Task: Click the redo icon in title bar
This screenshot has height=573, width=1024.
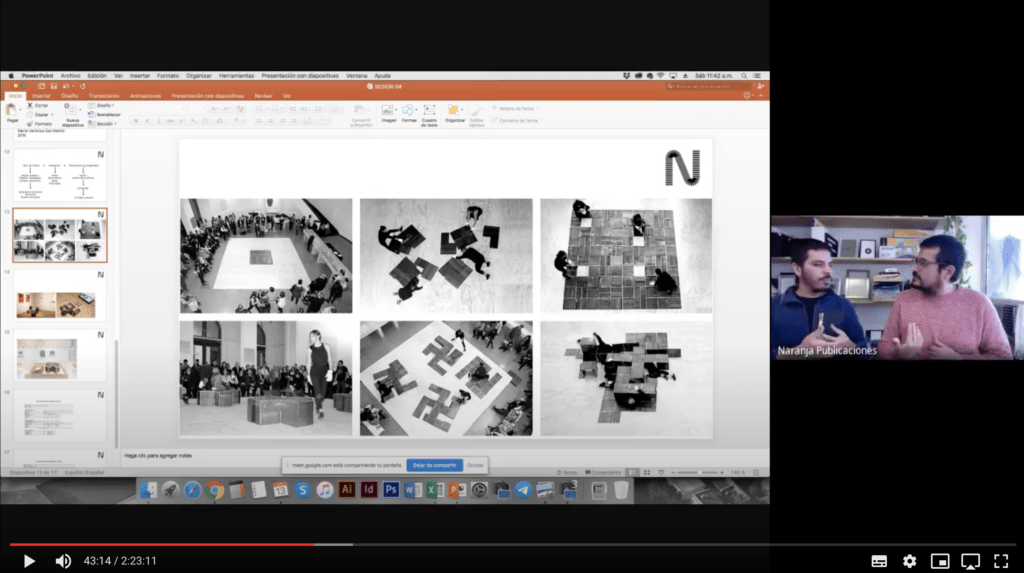Action: 82,86
